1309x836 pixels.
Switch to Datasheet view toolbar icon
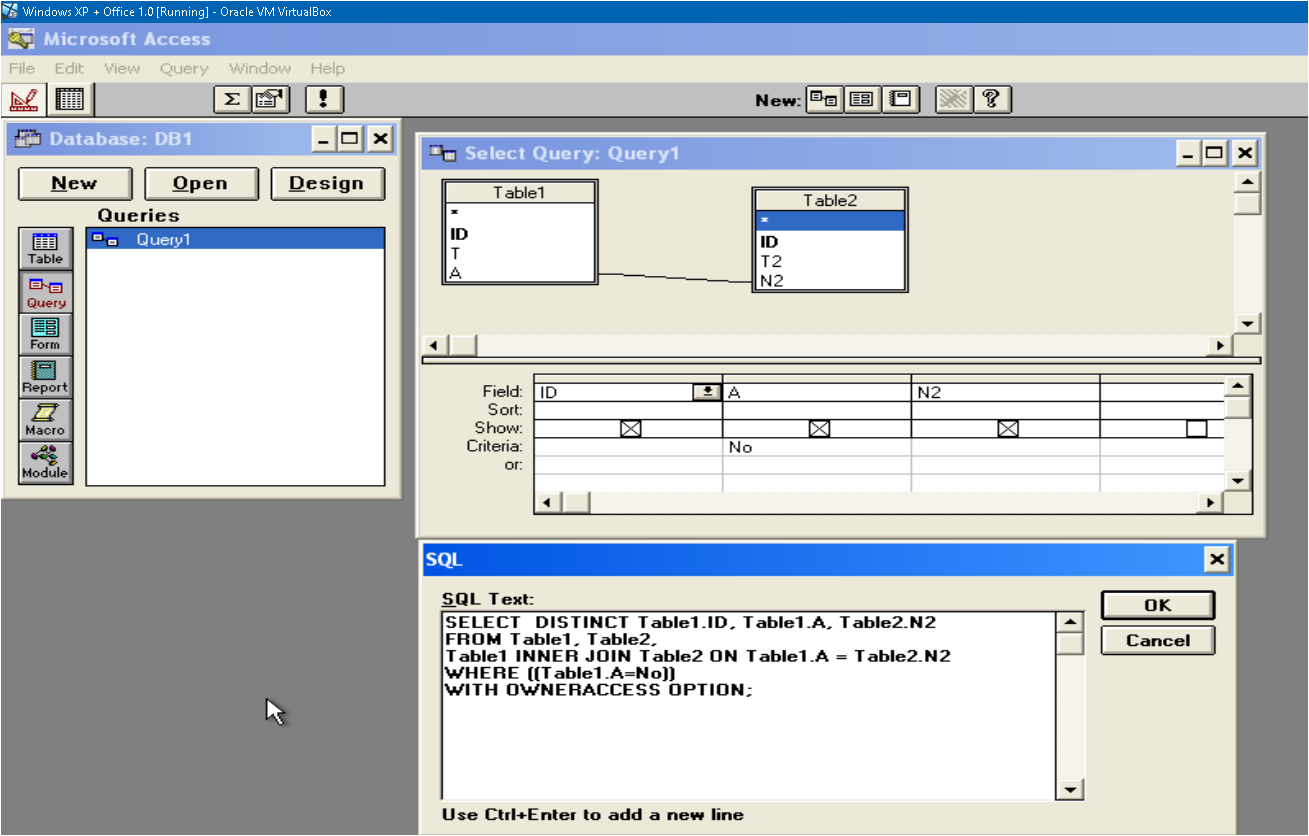pyautogui.click(x=69, y=99)
